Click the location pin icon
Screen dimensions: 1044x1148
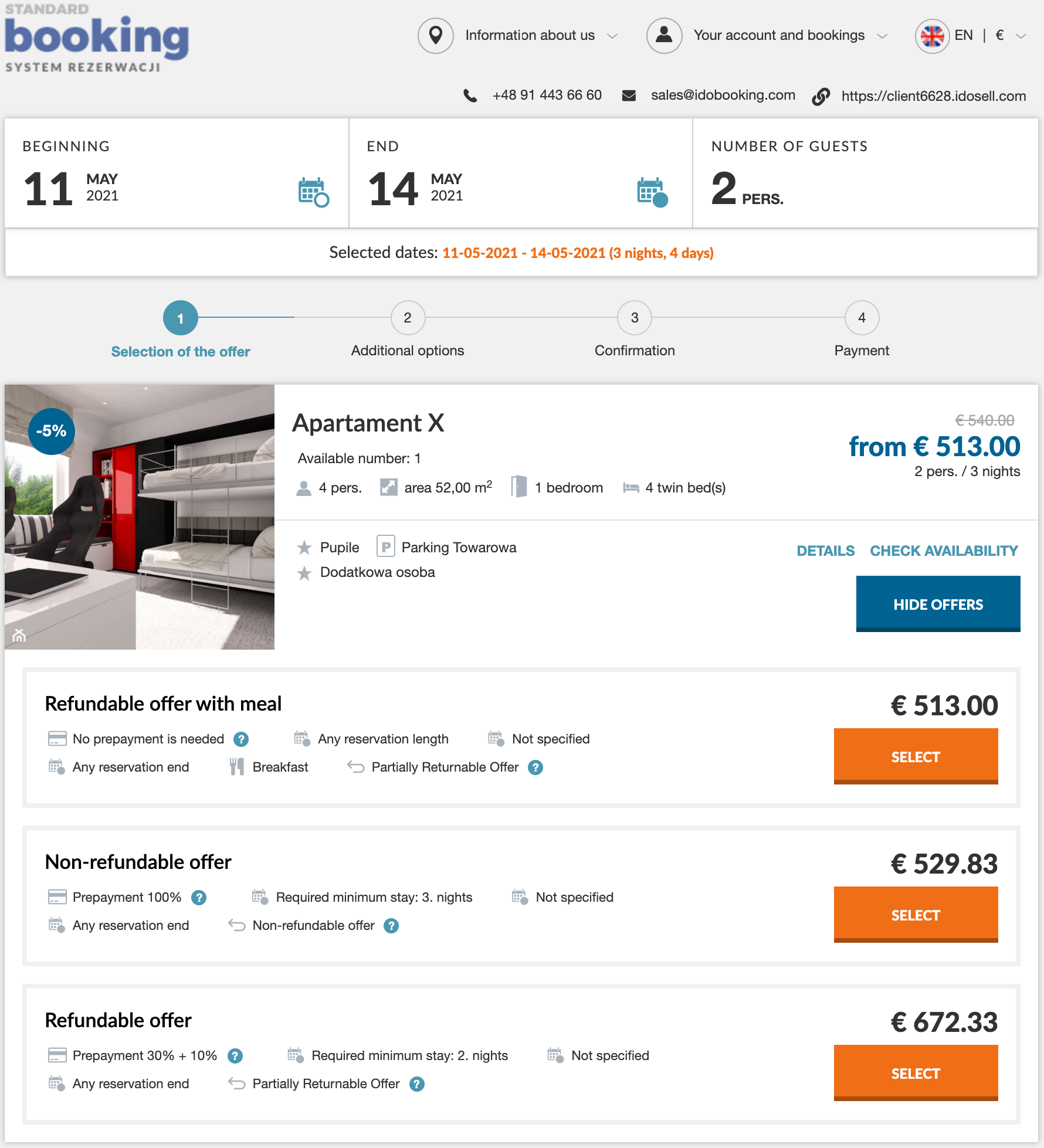click(x=435, y=36)
